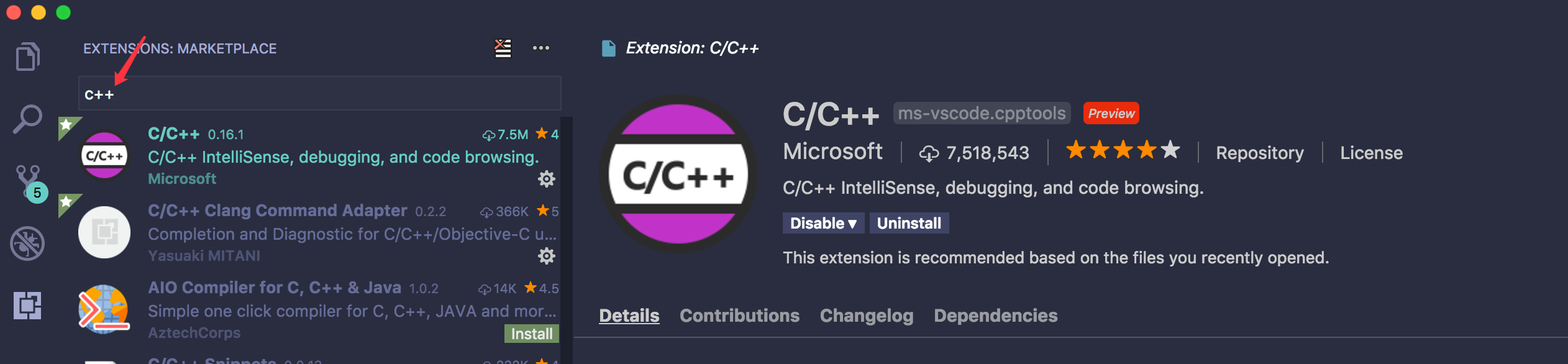This screenshot has height=364, width=1568.
Task: Open manage gear for C/C++ extension
Action: tap(546, 180)
